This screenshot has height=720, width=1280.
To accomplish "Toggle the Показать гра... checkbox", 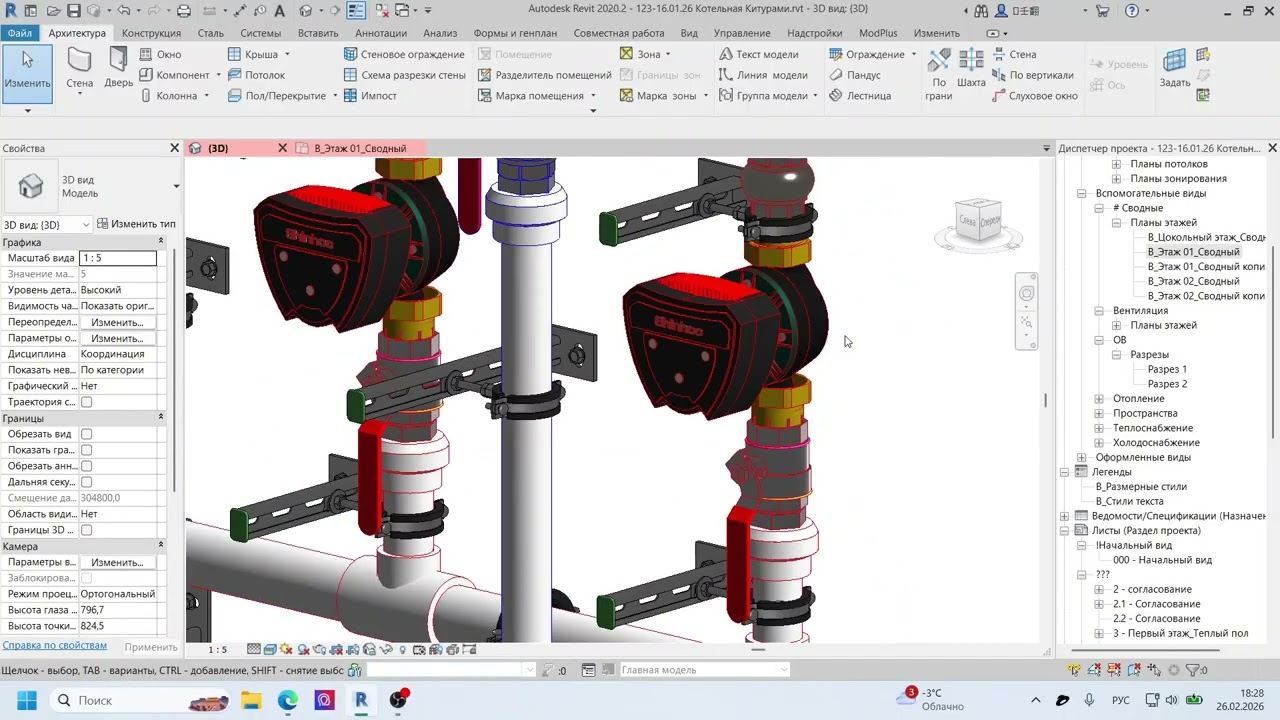I will point(86,450).
